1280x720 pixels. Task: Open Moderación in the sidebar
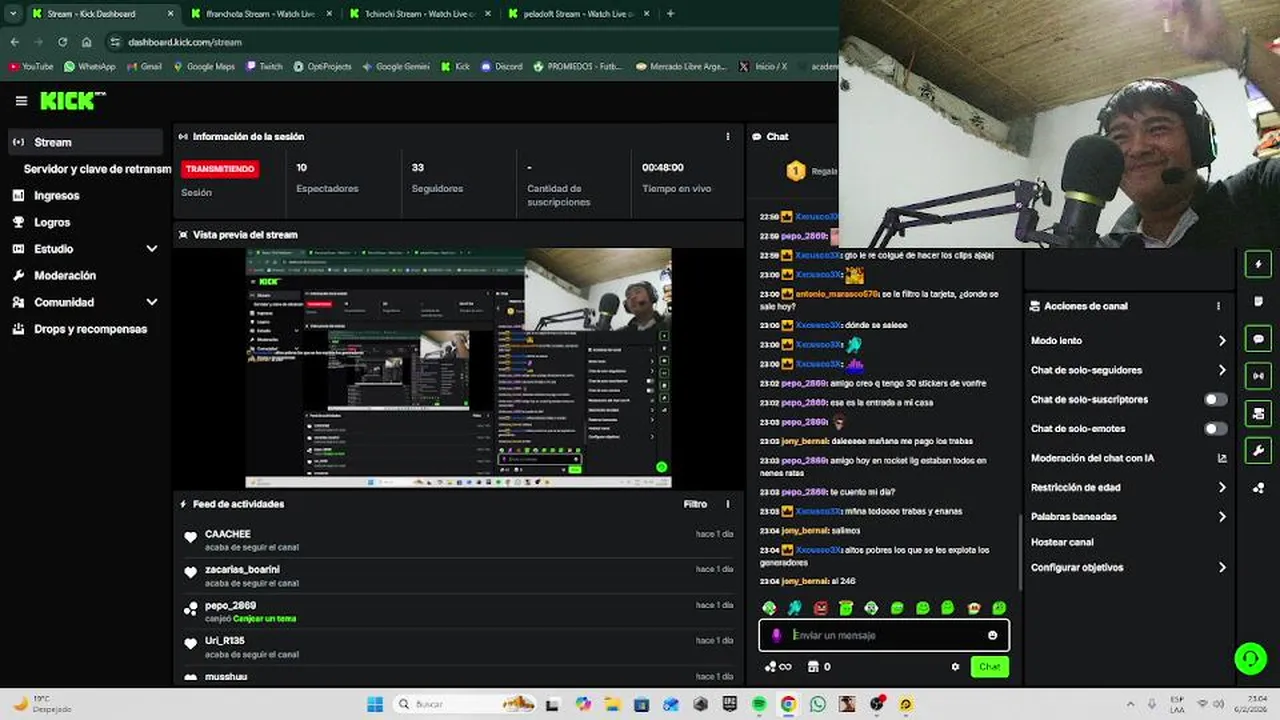point(85,275)
